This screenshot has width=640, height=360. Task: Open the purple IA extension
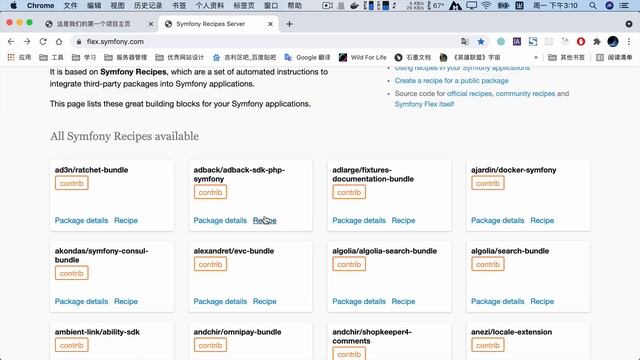point(517,41)
